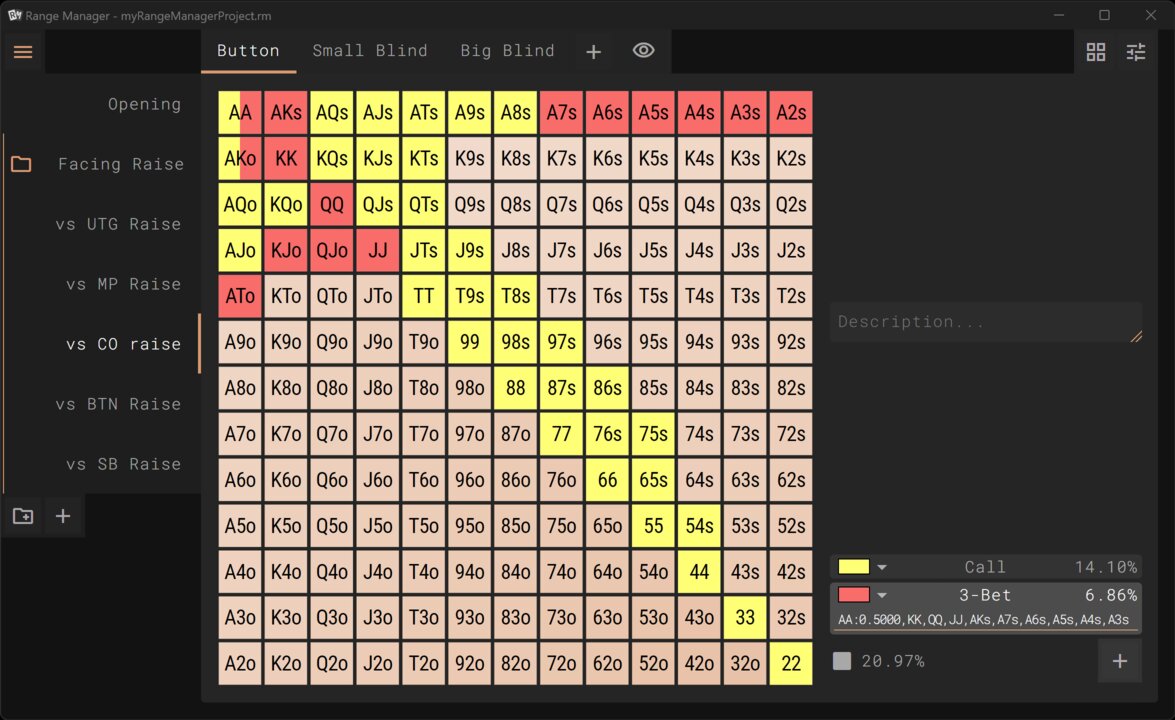Create a new folder in the sidebar
The height and width of the screenshot is (720, 1175).
tap(22, 516)
